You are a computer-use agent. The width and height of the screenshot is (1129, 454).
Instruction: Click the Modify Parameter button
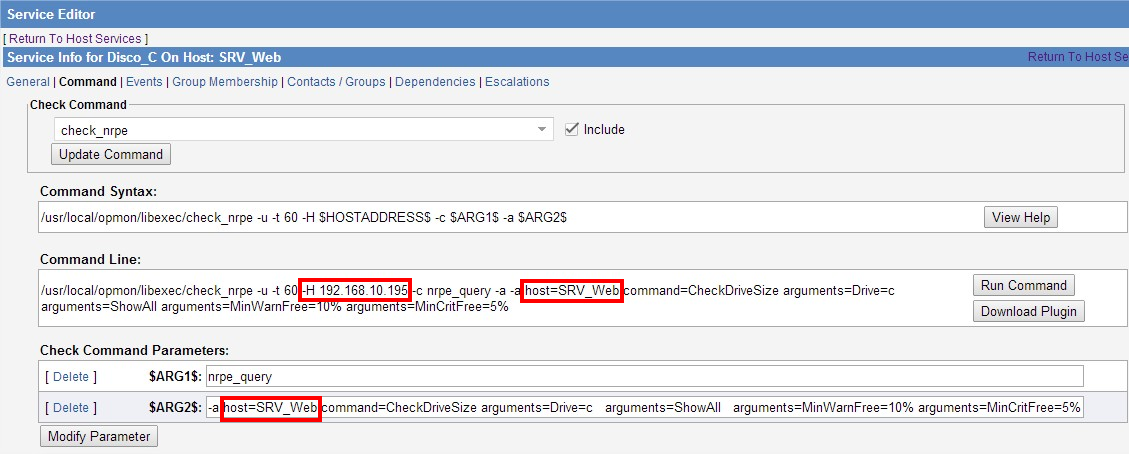click(x=99, y=436)
